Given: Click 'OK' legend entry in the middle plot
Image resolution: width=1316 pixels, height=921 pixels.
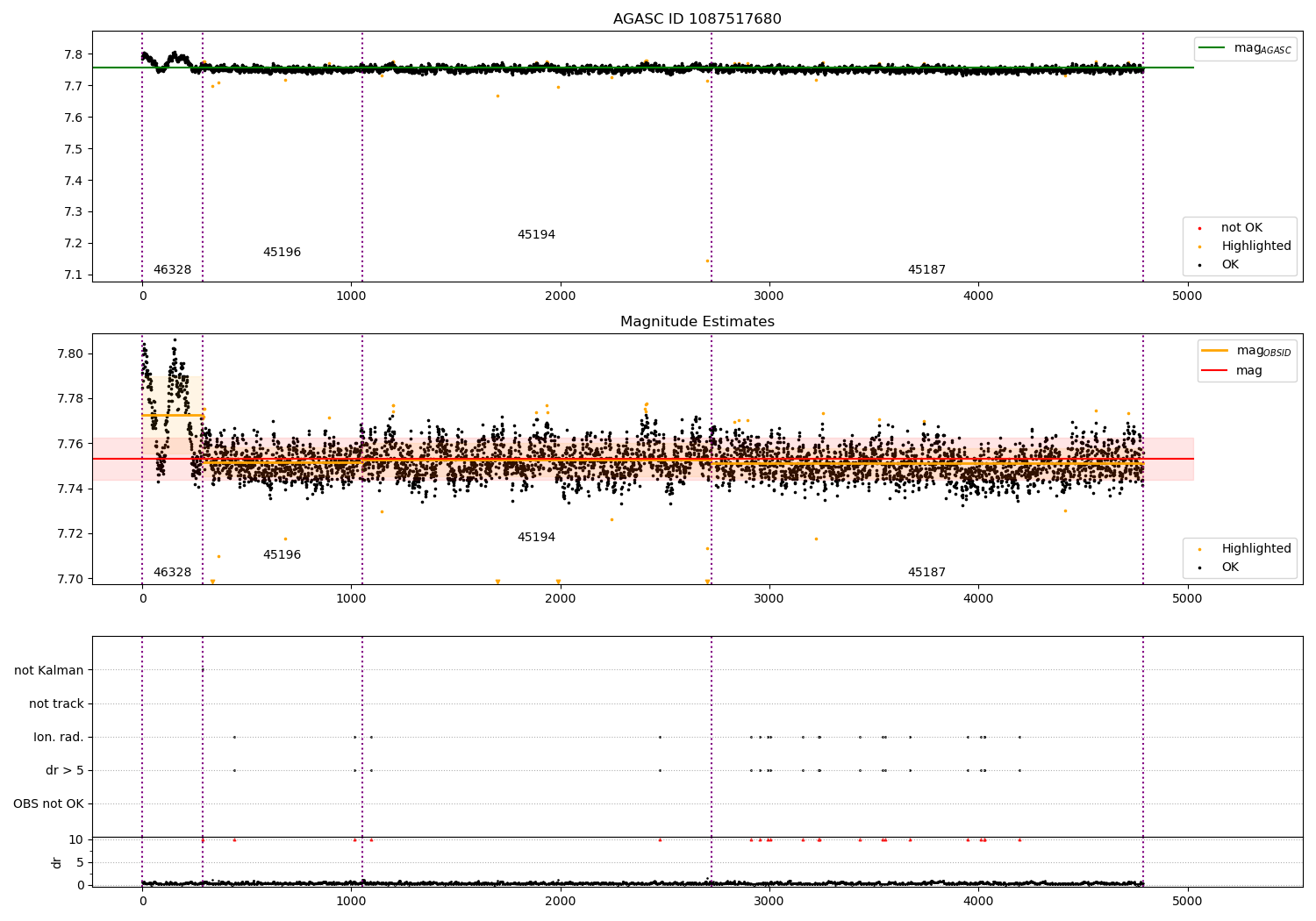Looking at the screenshot, I should tap(1230, 568).
